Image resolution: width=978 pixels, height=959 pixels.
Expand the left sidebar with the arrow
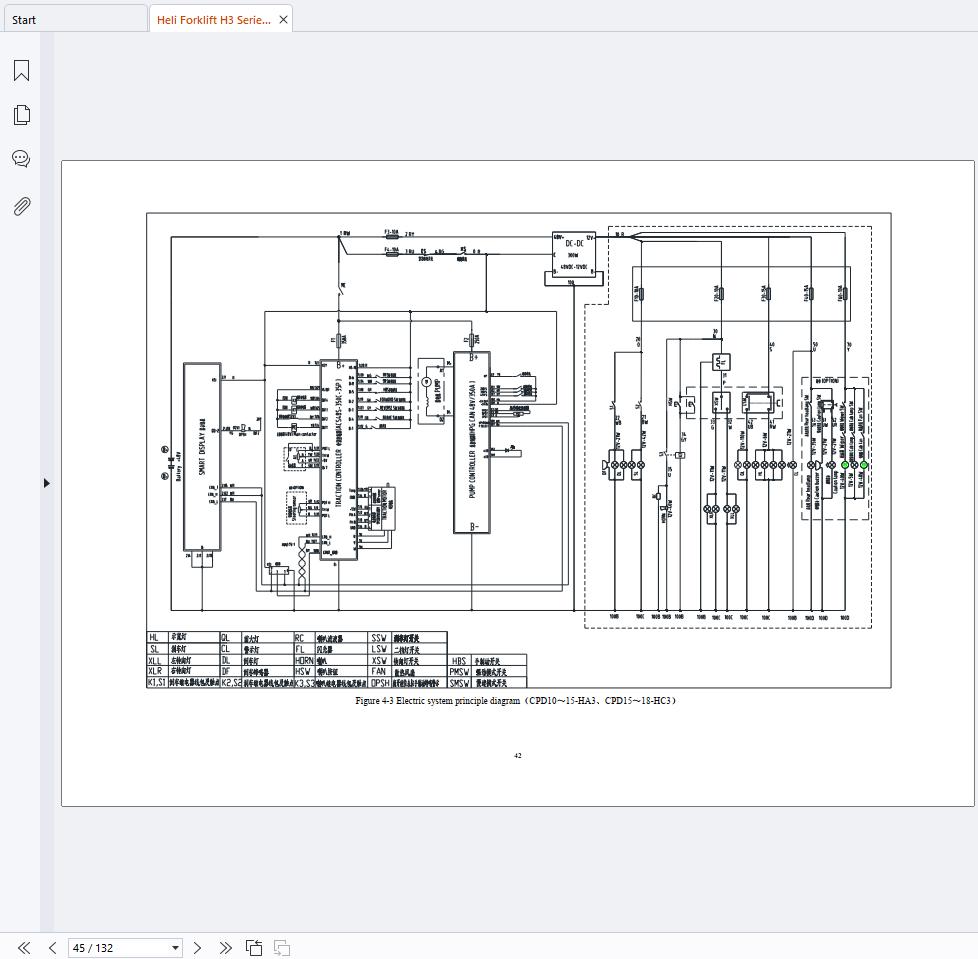47,483
